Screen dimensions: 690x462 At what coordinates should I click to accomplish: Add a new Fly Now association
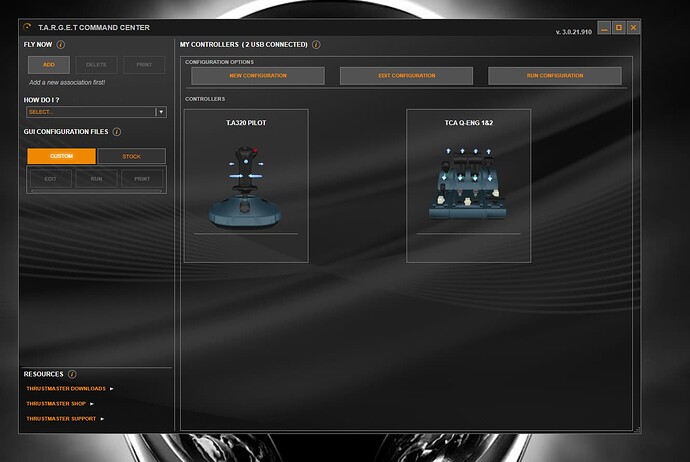pyautogui.click(x=49, y=65)
